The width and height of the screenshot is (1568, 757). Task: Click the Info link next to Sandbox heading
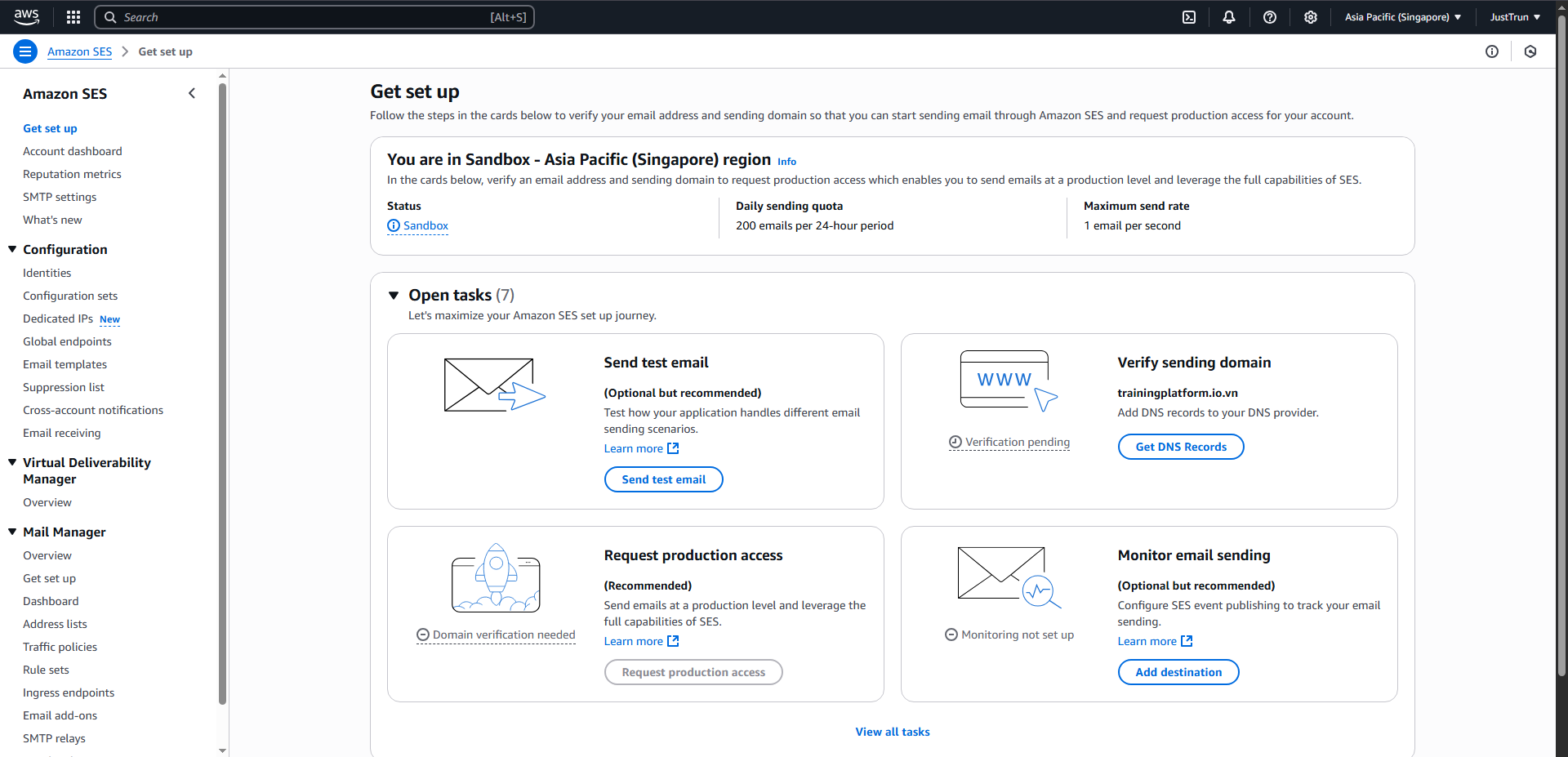[786, 162]
